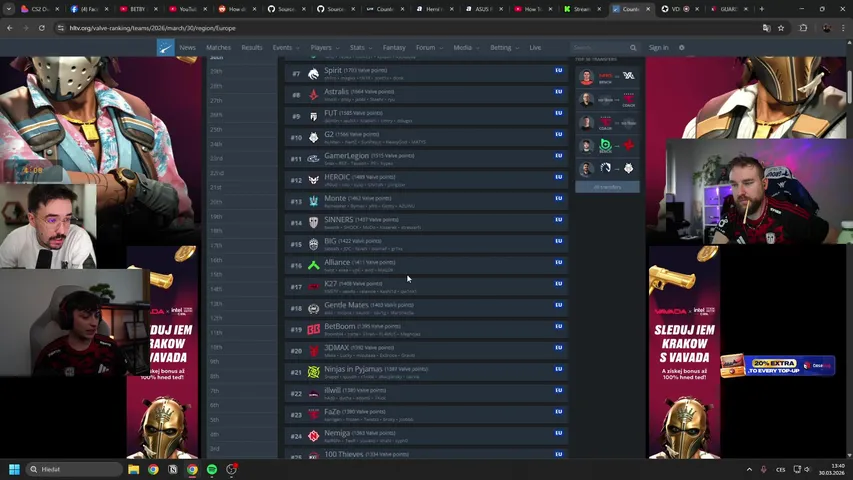
Task: Click the EU flag in Alliance row
Action: click(559, 262)
